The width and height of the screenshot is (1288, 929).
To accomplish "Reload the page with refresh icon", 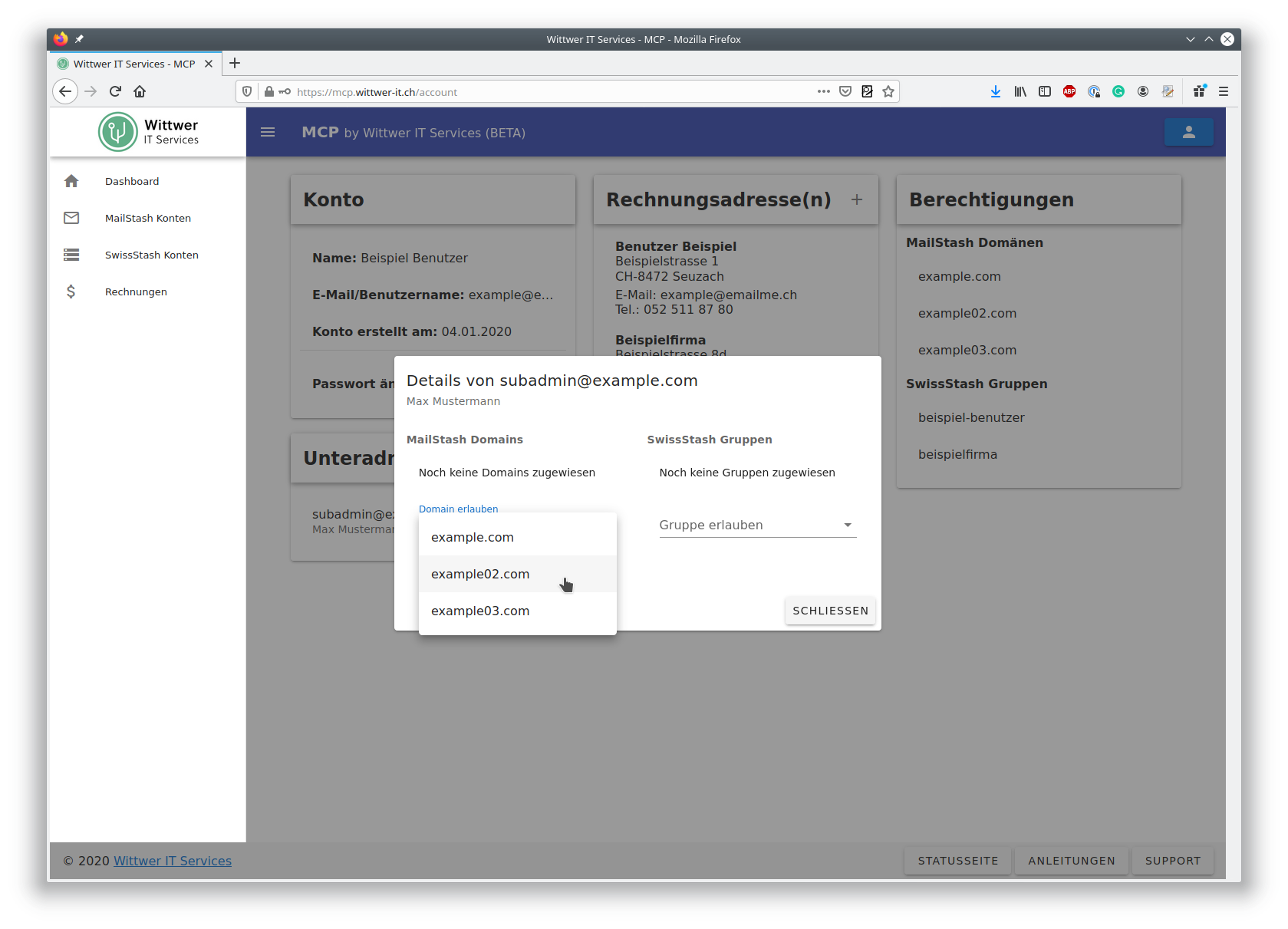I will pyautogui.click(x=115, y=91).
